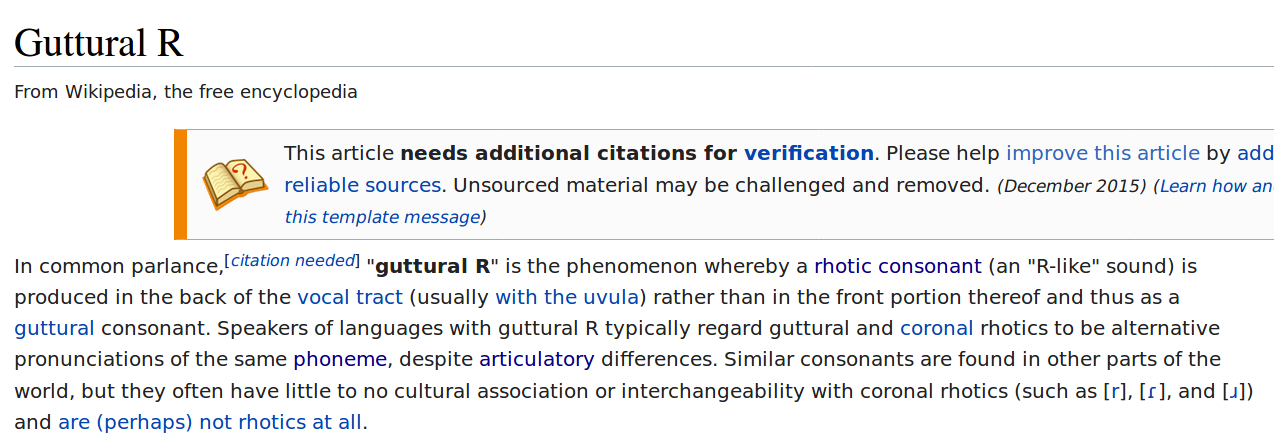Click the bold "guttural R" term in the intro
Viewport: 1274px width, 443px height.
[433, 267]
